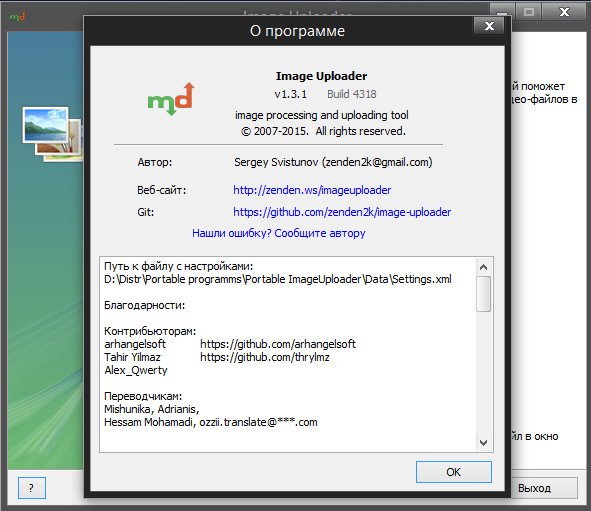591x511 pixels.
Task: Close the main Image Uploader window
Action: pyautogui.click(x=565, y=12)
